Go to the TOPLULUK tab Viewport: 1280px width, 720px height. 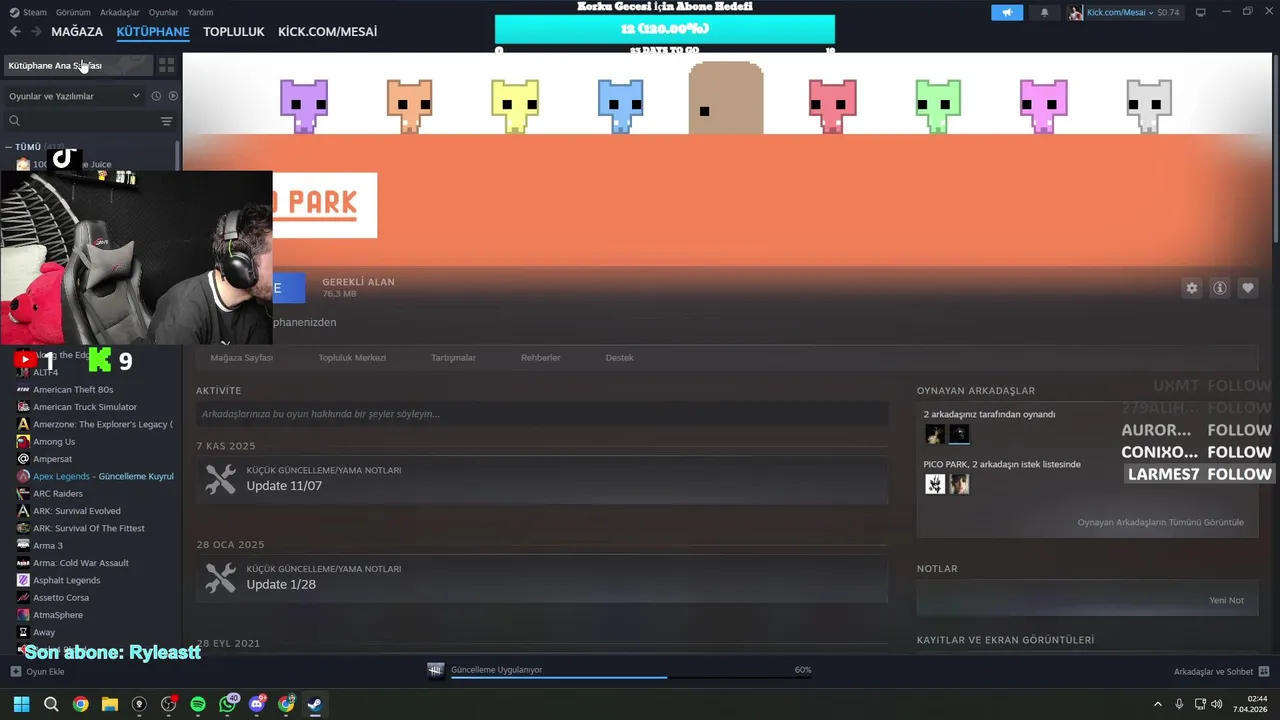[234, 32]
